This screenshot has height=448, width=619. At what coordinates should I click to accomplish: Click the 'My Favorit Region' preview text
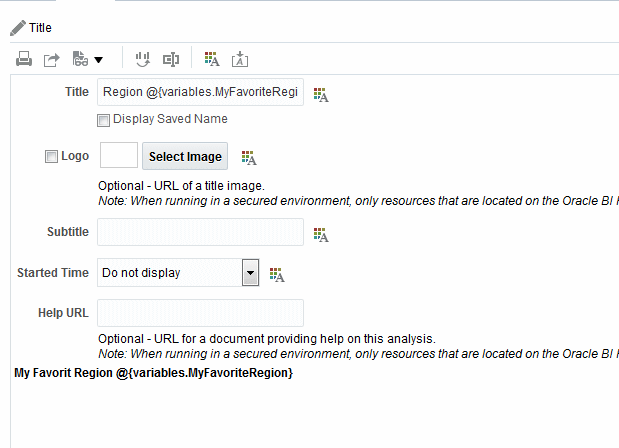(154, 373)
